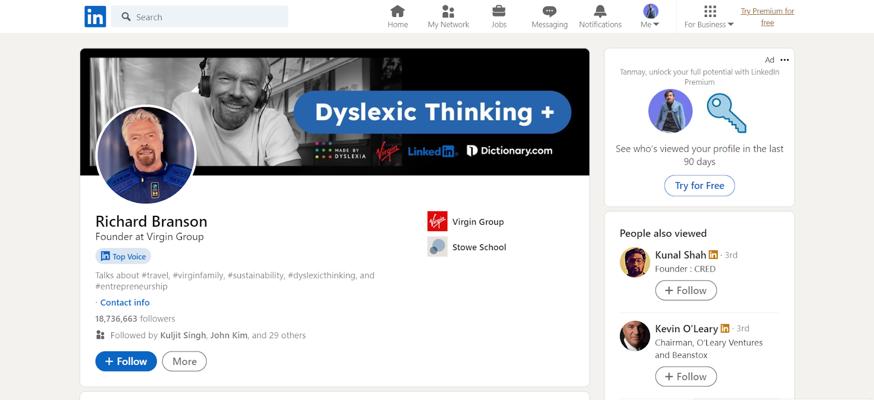Click the For Business grid icon
The height and width of the screenshot is (400, 874).
pos(710,11)
